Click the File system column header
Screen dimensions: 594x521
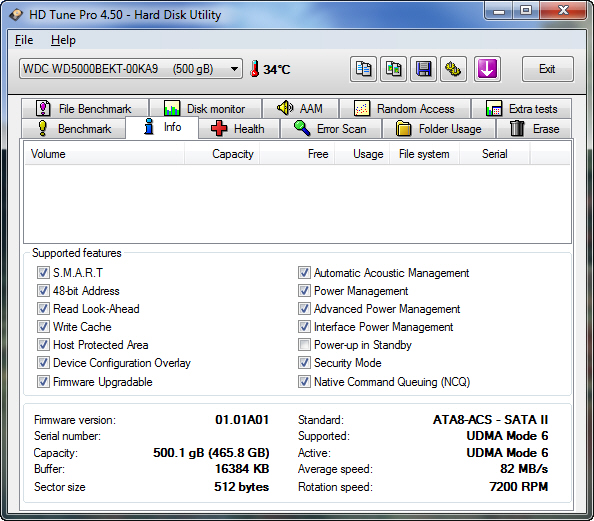(425, 154)
